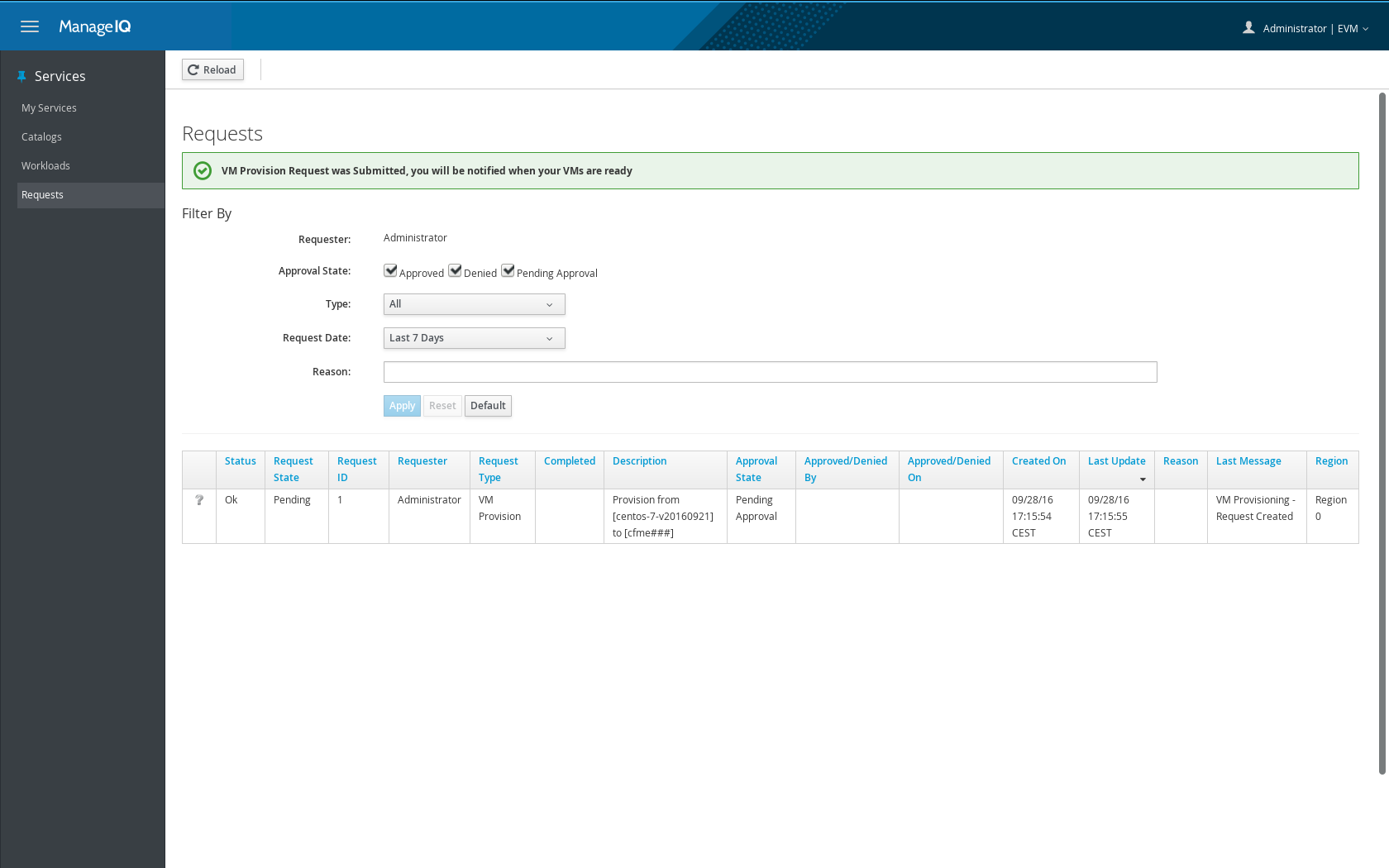Click in the Reason text field
The width and height of the screenshot is (1389, 868).
771,372
